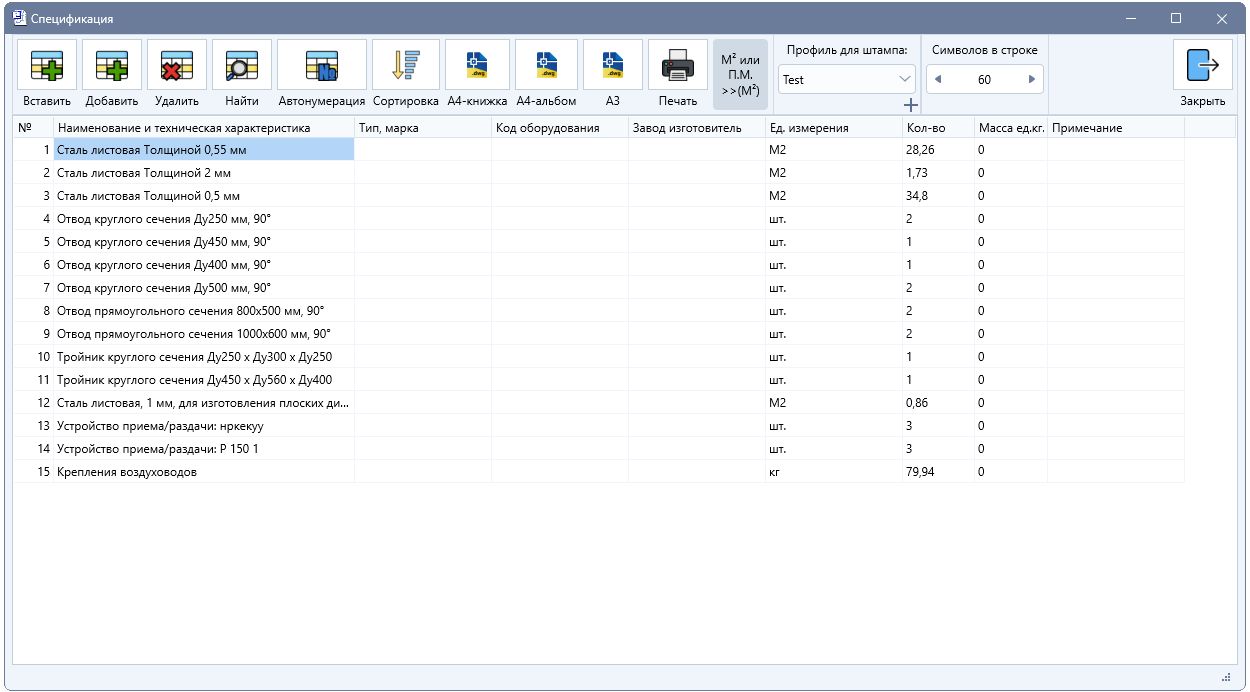Select Тройник круглого сечения Ду450 х Ду560 row

coord(598,380)
